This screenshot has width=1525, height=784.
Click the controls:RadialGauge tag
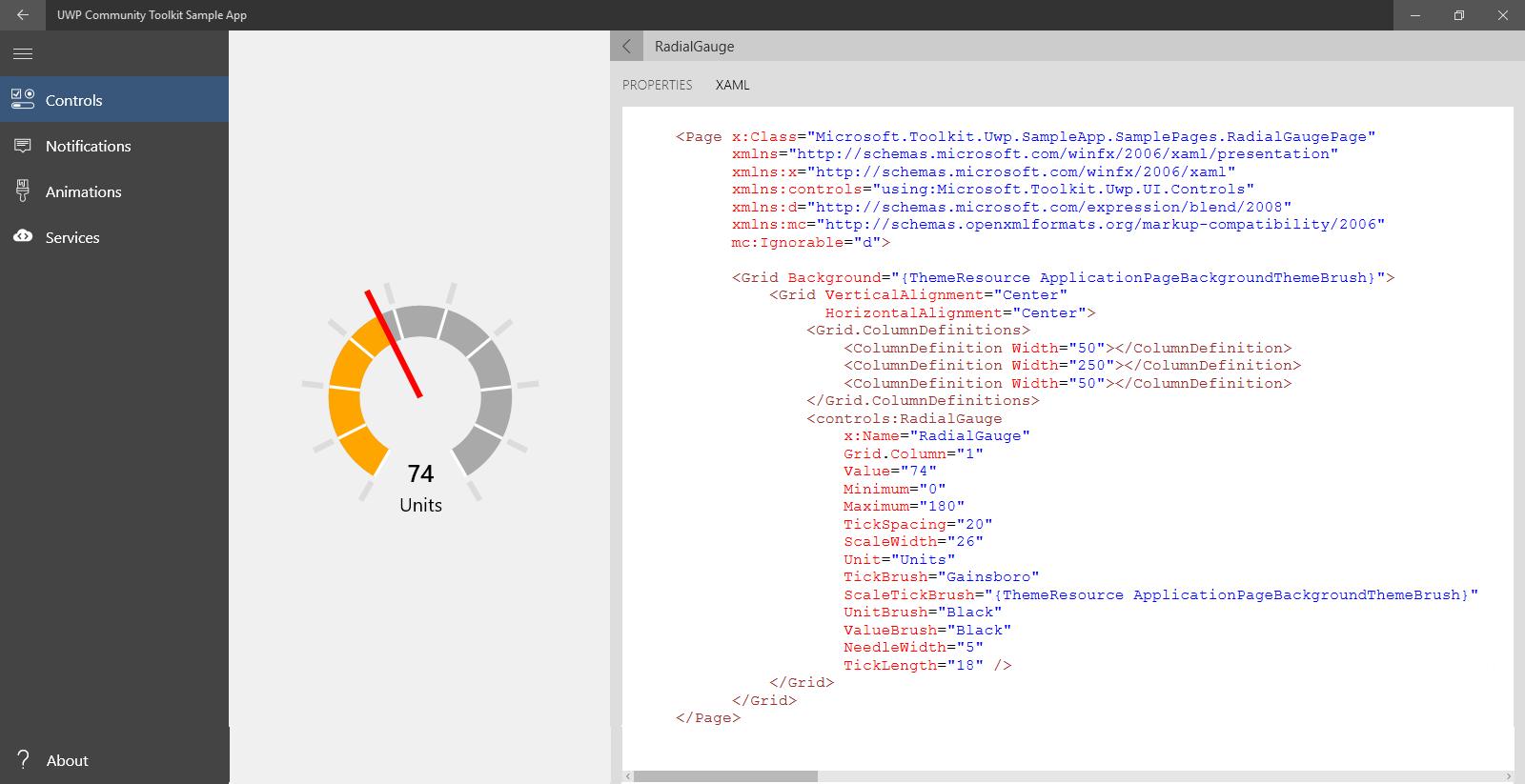905,418
